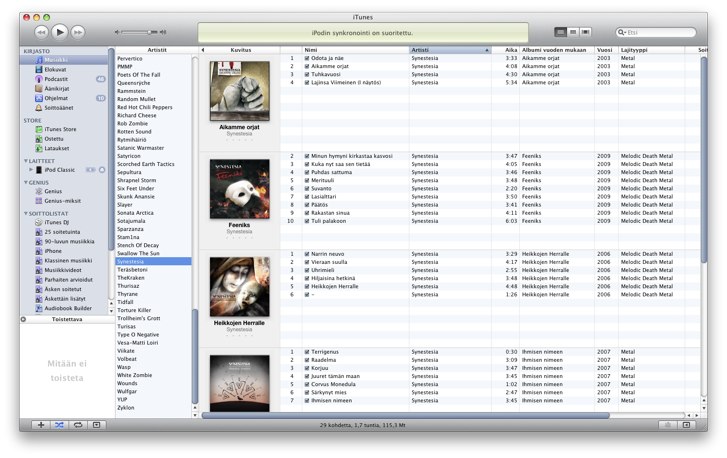This screenshot has height=458, width=727.
Task: Click the Play button
Action: (60, 32)
